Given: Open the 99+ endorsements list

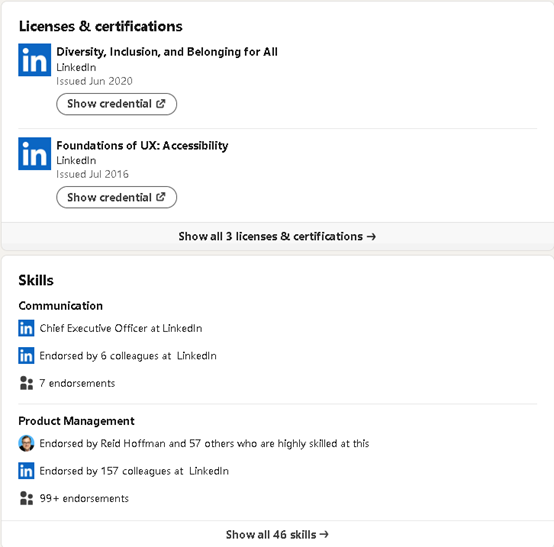Looking at the screenshot, I should point(84,499).
